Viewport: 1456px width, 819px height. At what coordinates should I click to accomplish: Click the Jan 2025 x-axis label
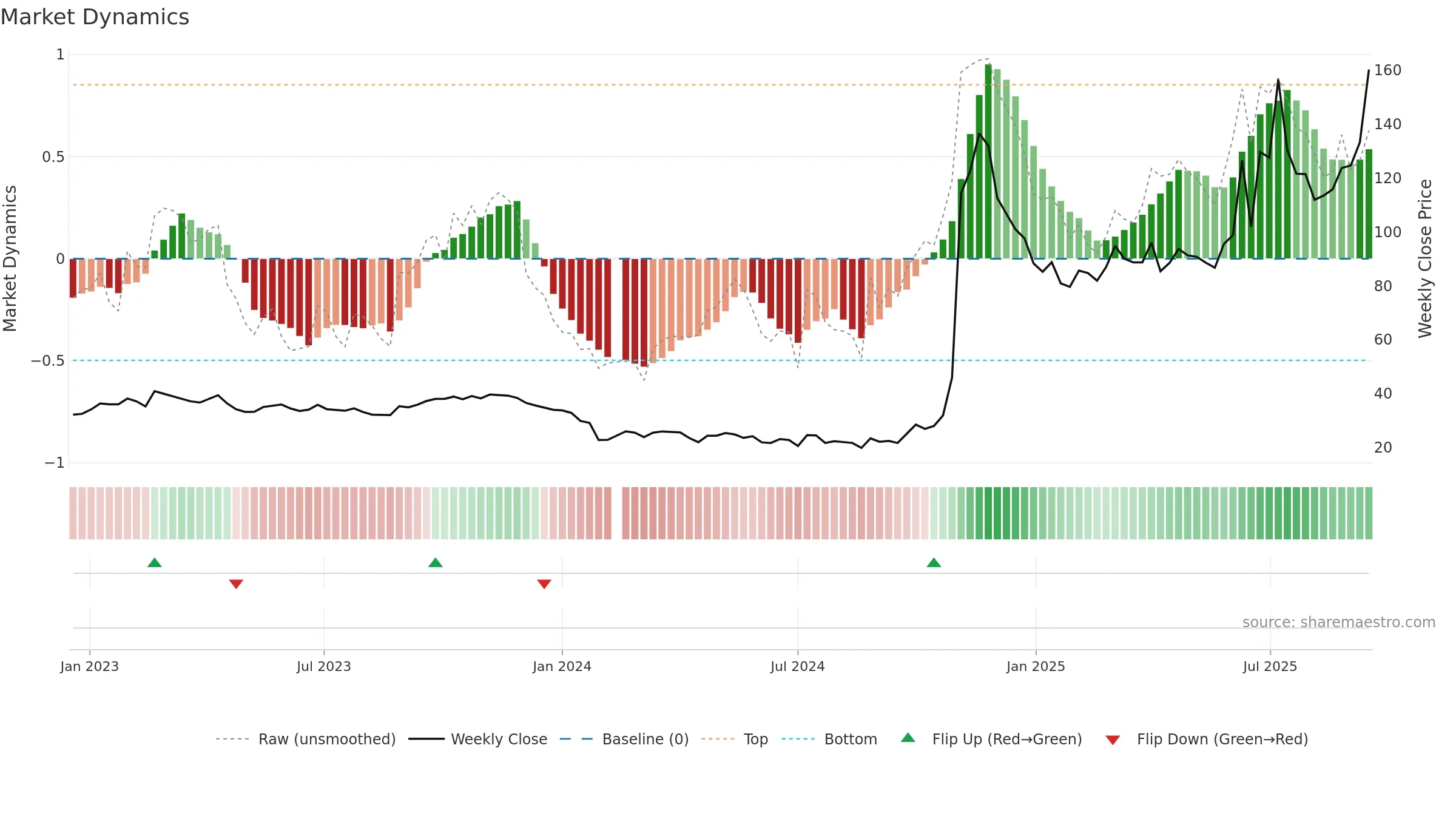(x=1036, y=666)
